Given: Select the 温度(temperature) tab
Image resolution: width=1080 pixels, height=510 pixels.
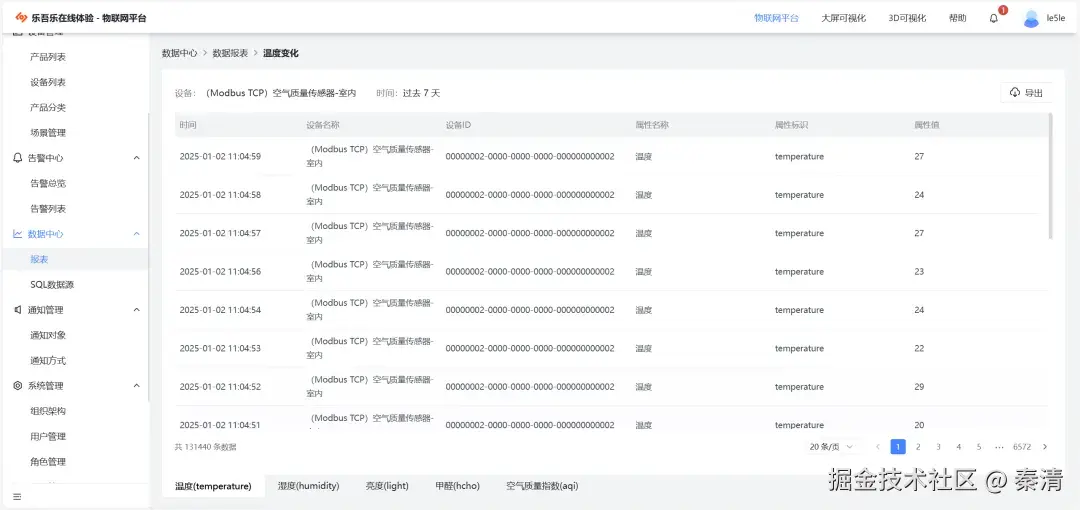Looking at the screenshot, I should pos(213,486).
